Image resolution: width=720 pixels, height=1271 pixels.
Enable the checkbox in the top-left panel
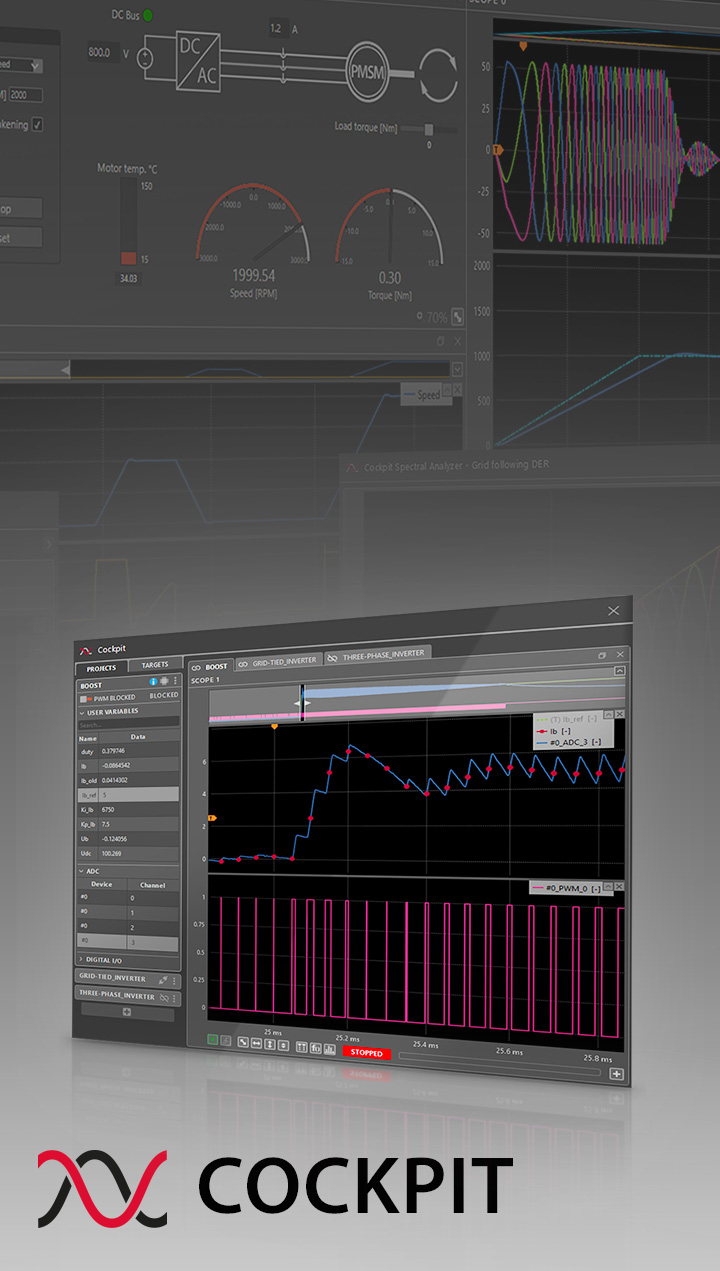tap(37, 124)
